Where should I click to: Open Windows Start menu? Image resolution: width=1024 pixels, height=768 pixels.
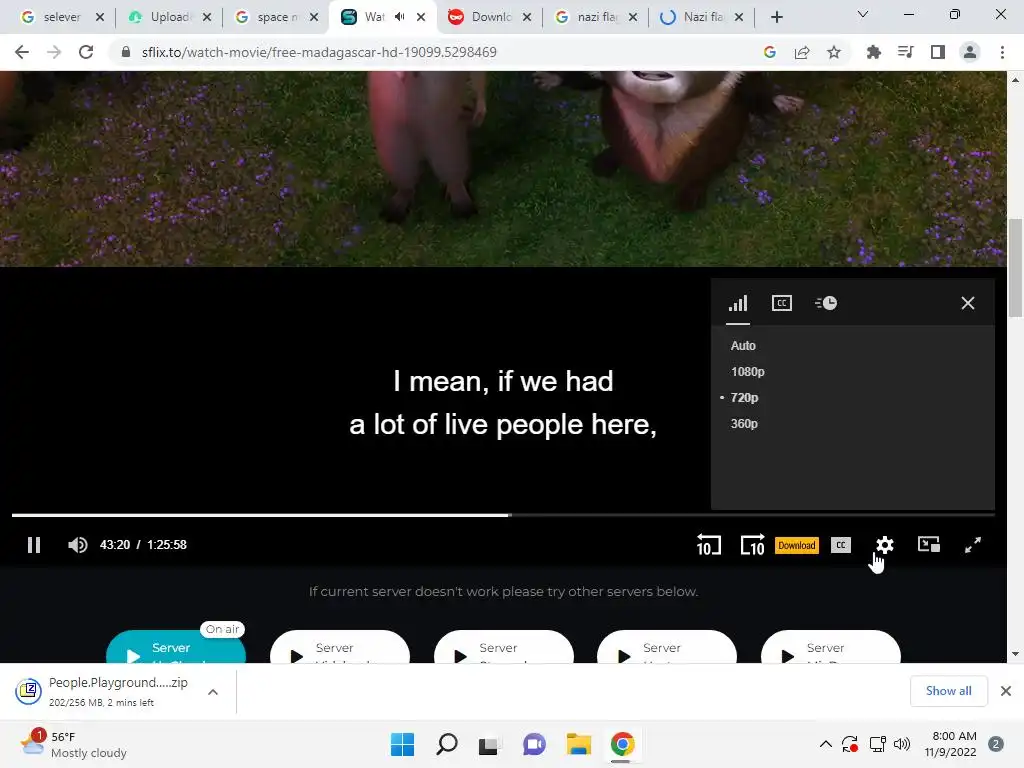(x=402, y=744)
